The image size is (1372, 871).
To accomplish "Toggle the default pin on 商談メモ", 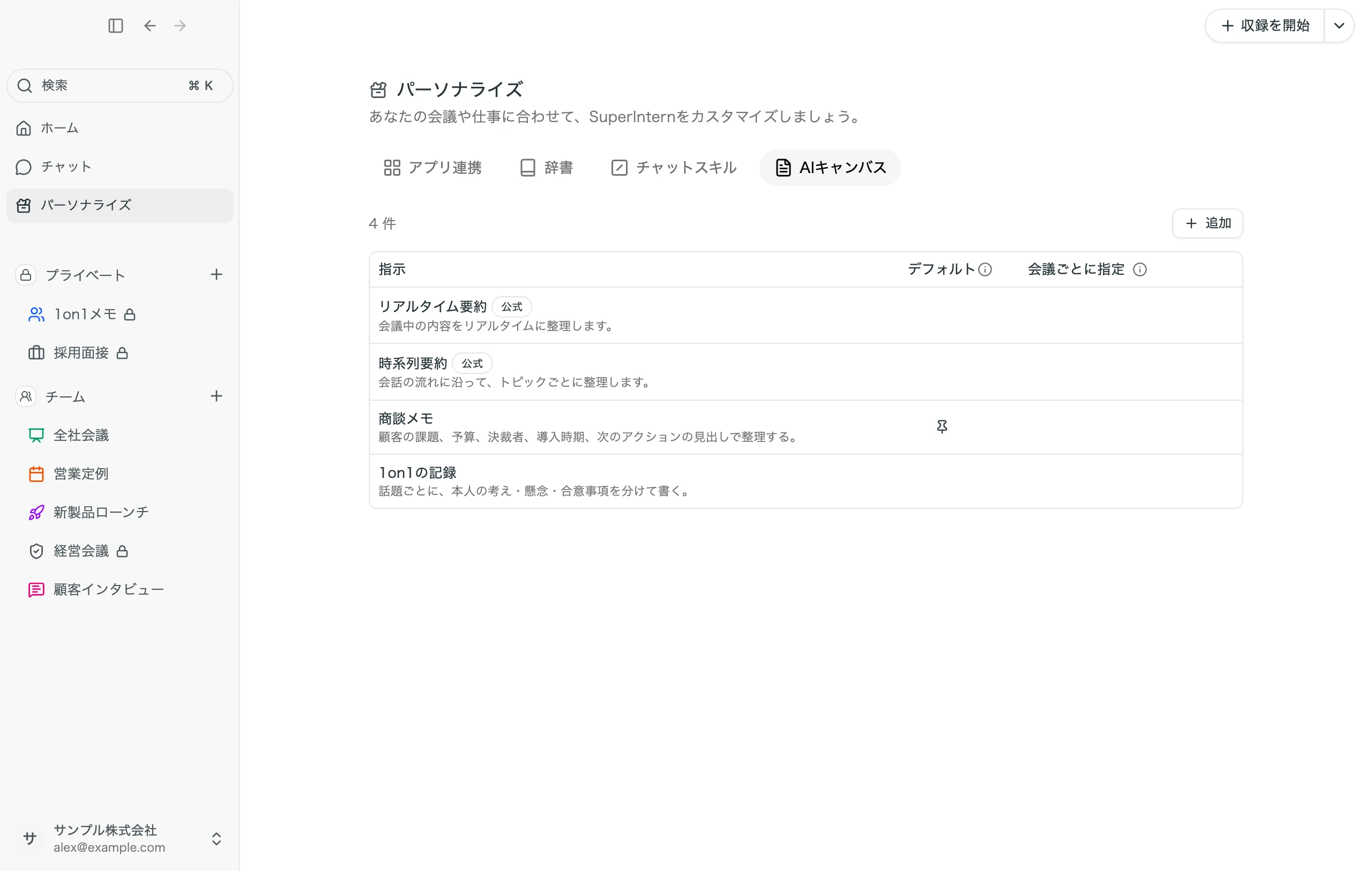I will 942,427.
